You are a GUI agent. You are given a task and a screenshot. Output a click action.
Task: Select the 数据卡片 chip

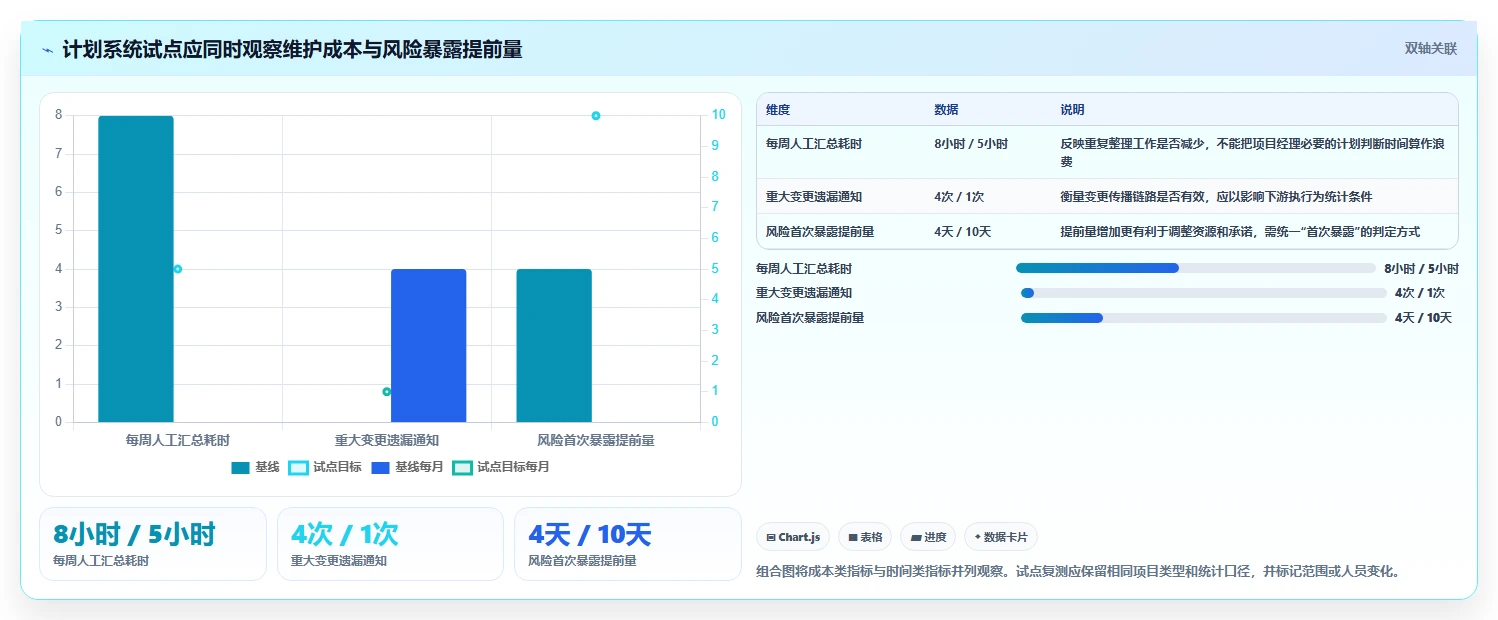[1001, 537]
